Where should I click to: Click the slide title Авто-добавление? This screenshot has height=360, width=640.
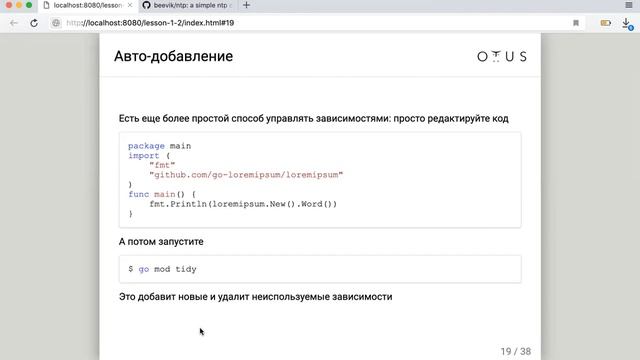click(x=173, y=56)
